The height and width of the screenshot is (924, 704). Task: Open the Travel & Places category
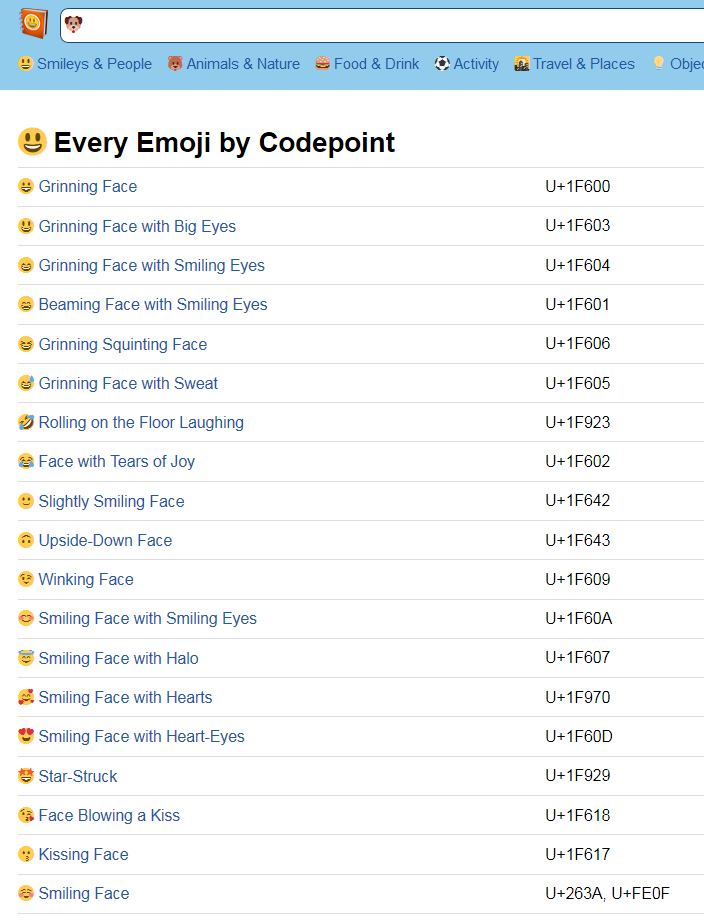pyautogui.click(x=574, y=64)
